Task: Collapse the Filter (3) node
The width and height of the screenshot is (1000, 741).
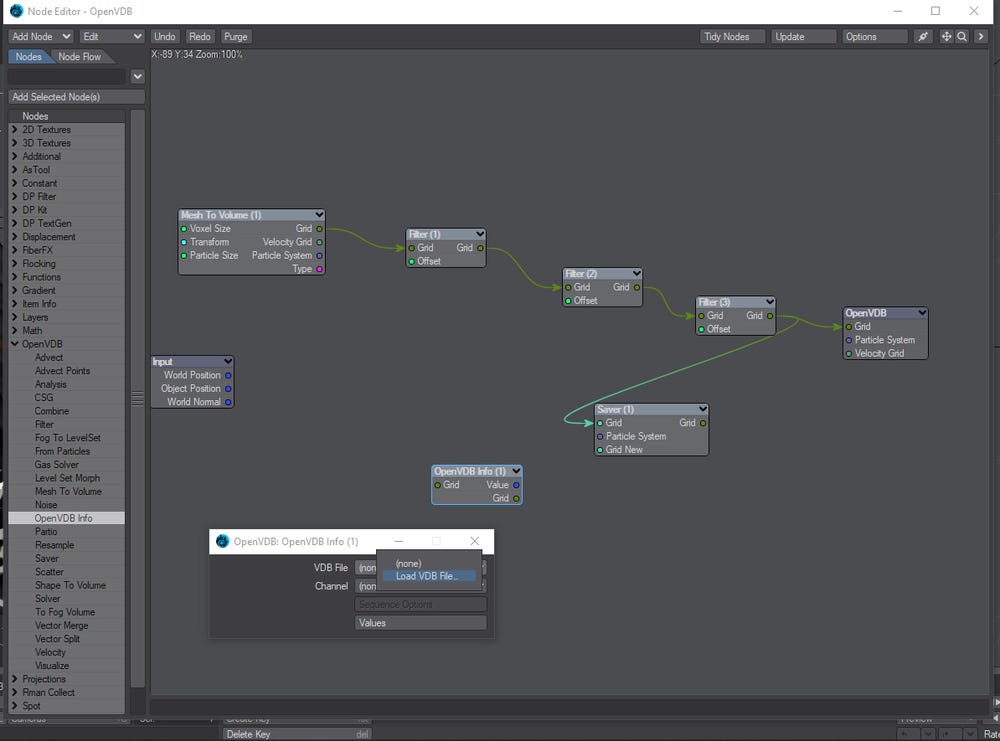Action: (769, 301)
